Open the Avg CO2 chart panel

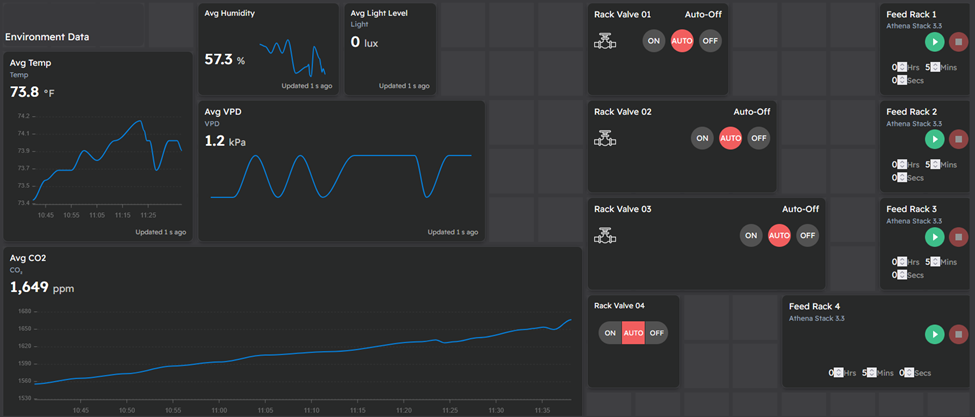(300, 350)
